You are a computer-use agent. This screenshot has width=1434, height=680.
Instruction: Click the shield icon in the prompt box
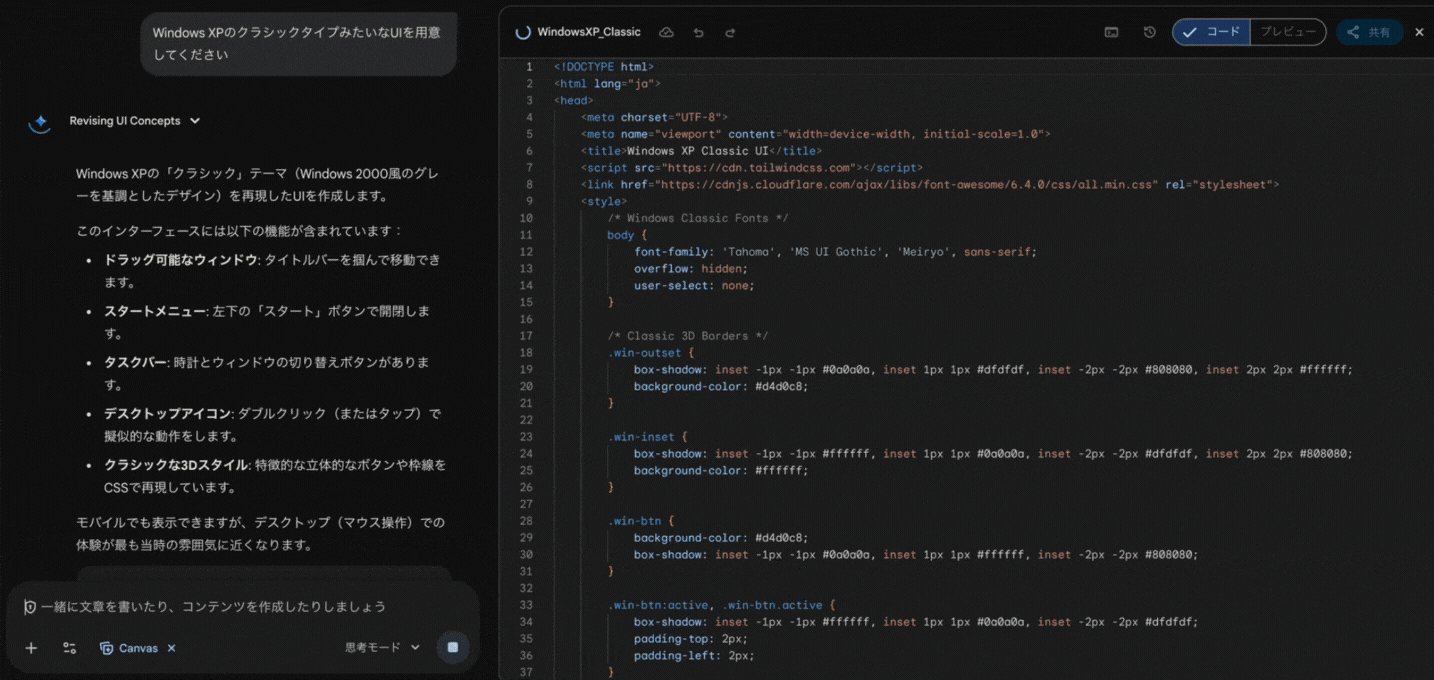[30, 607]
